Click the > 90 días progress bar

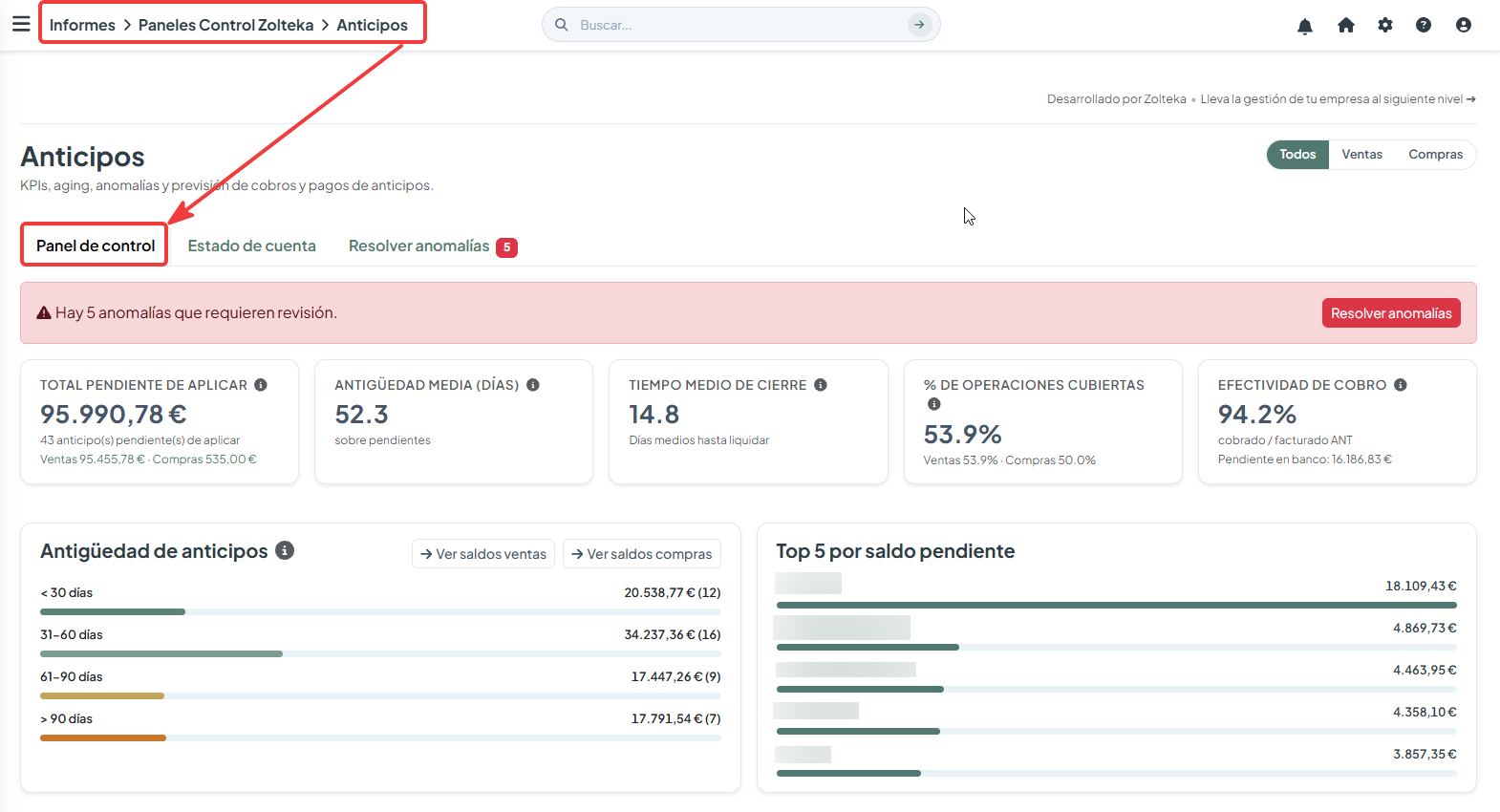click(380, 737)
